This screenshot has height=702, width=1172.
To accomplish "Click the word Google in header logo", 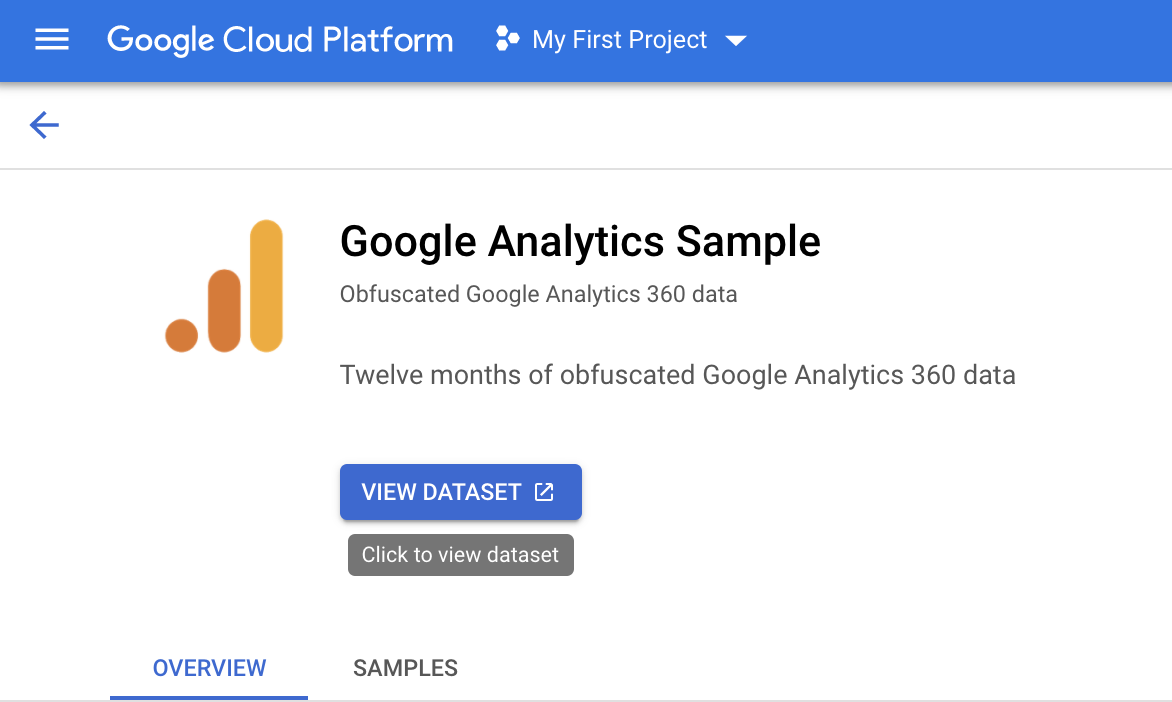I will pyautogui.click(x=162, y=40).
